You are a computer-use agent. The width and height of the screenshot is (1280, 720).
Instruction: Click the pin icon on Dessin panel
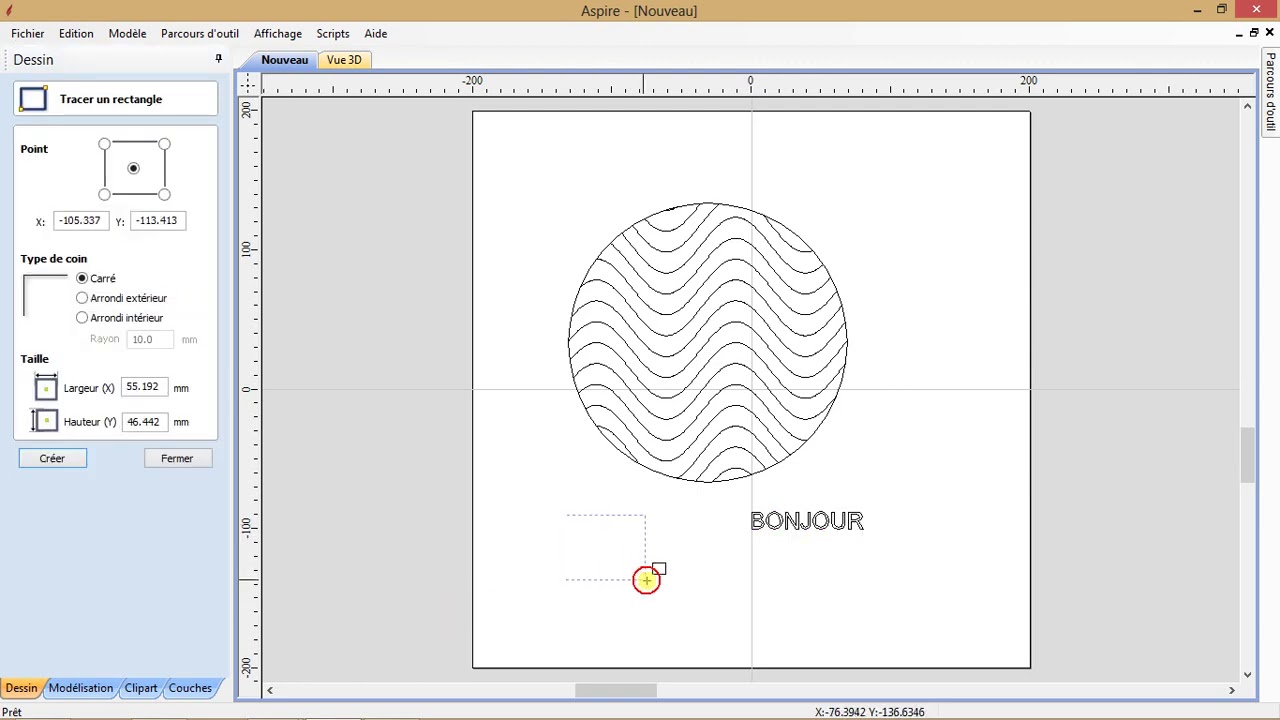218,59
